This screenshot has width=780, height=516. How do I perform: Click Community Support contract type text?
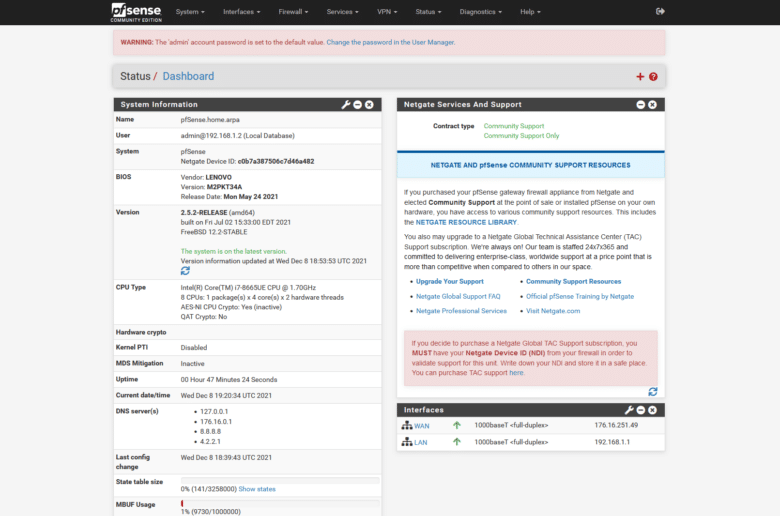(514, 126)
